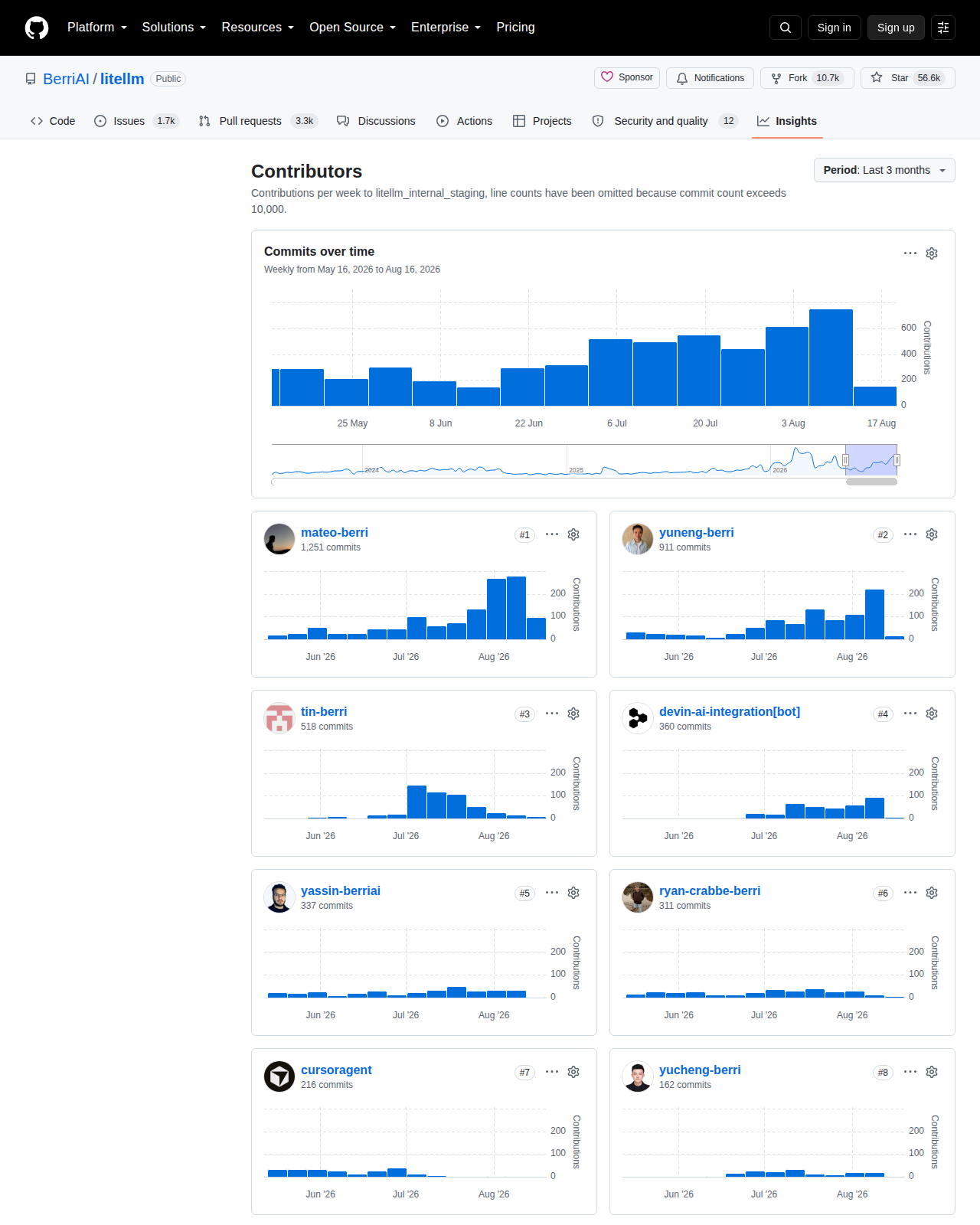The image size is (980, 1225).
Task: Expand the Resources menu
Action: 258,28
